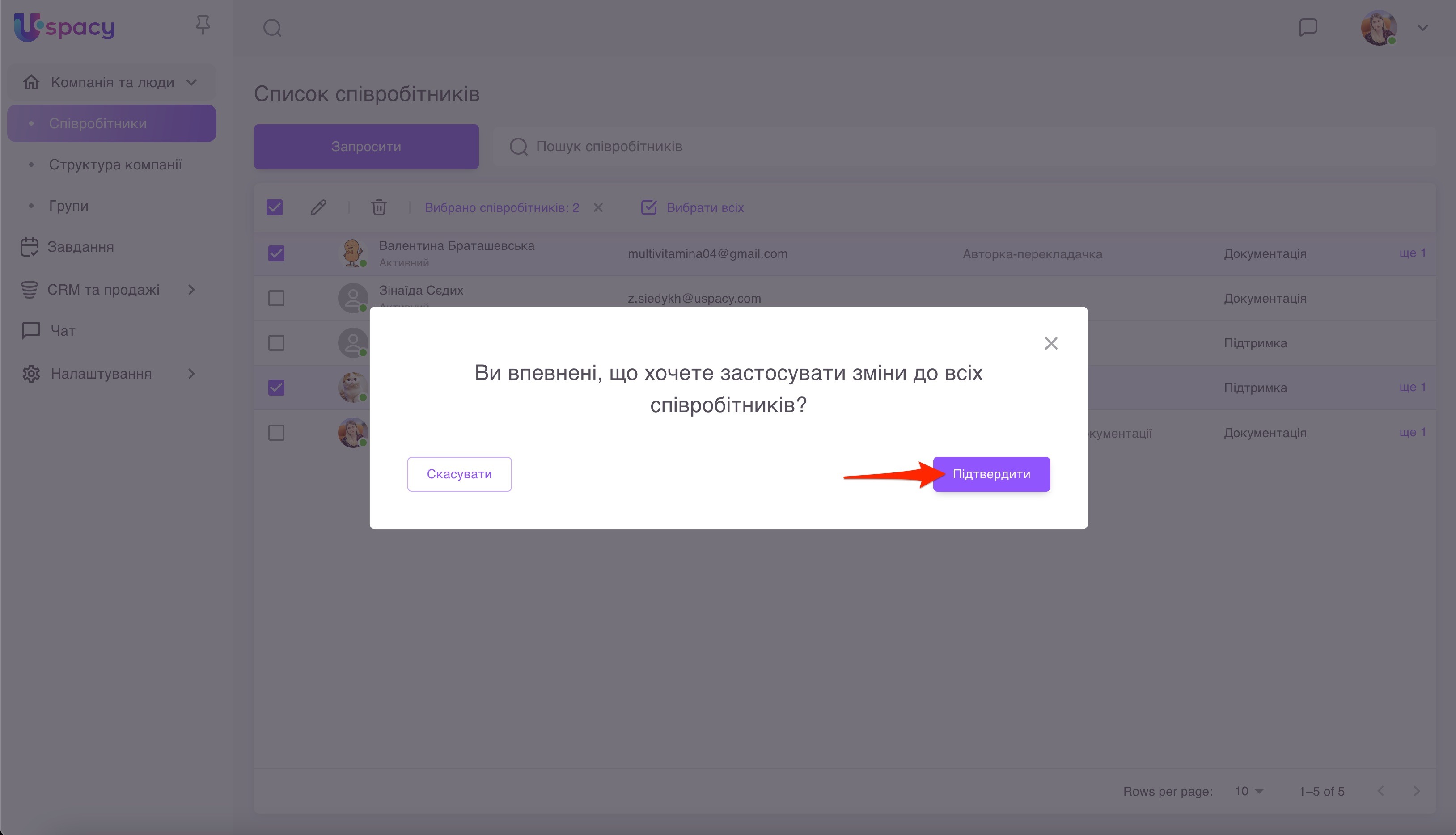Toggle the header select-all checkbox
The width and height of the screenshot is (1456, 835).
tap(275, 207)
